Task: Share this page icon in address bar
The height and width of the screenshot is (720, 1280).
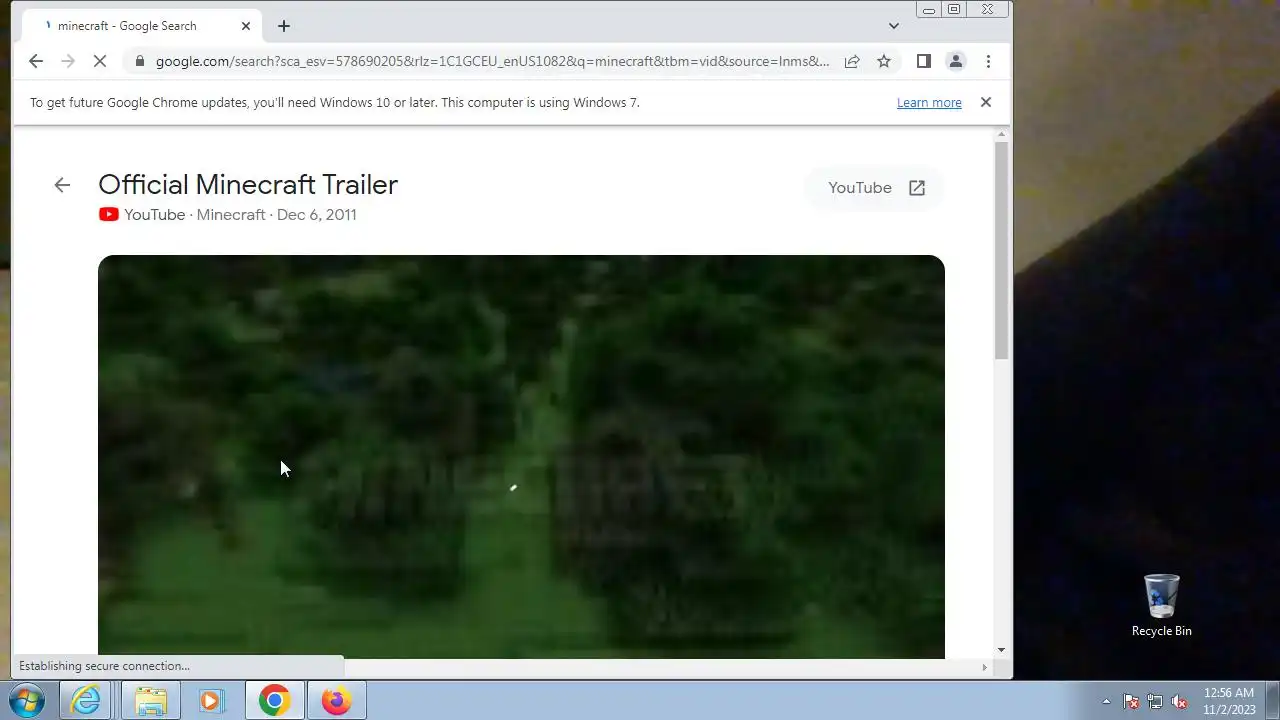Action: click(852, 61)
